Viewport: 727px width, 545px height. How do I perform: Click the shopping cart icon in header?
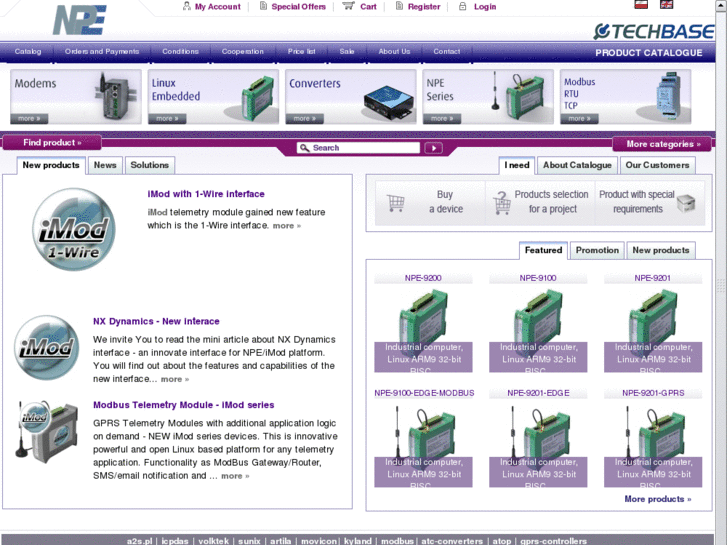(348, 6)
